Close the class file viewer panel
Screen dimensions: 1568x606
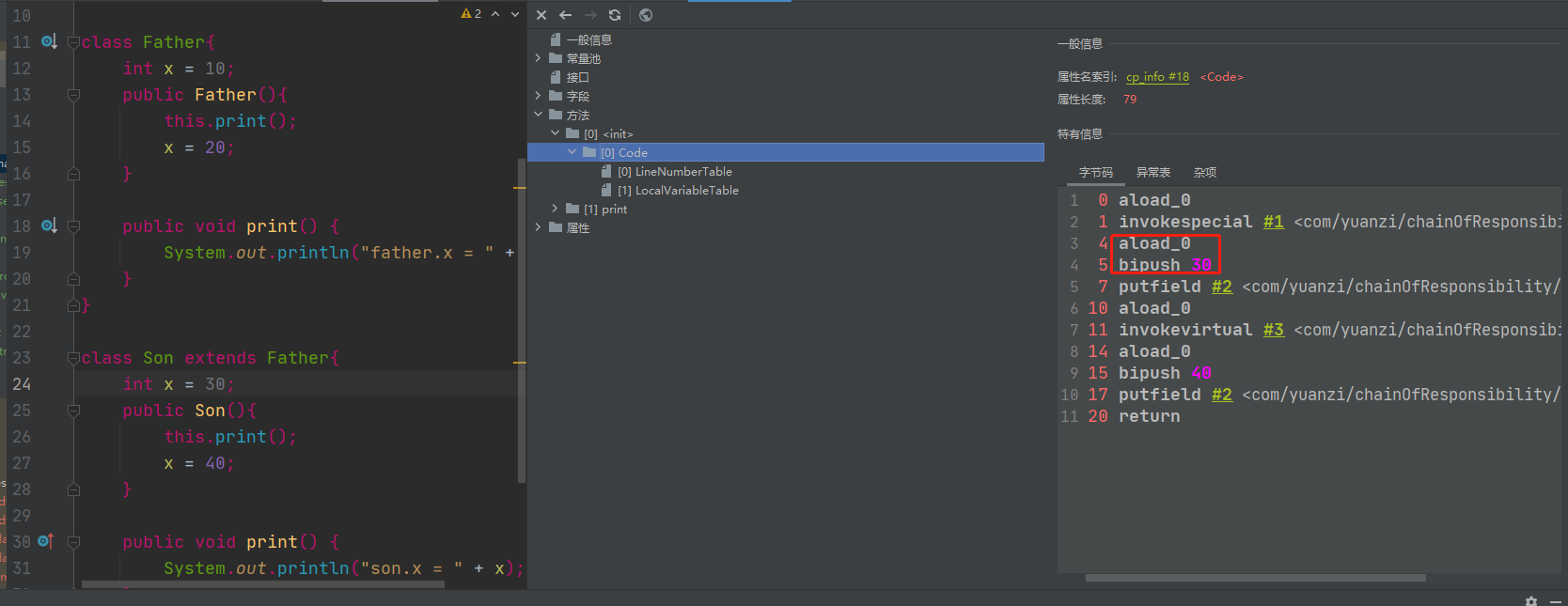click(541, 15)
